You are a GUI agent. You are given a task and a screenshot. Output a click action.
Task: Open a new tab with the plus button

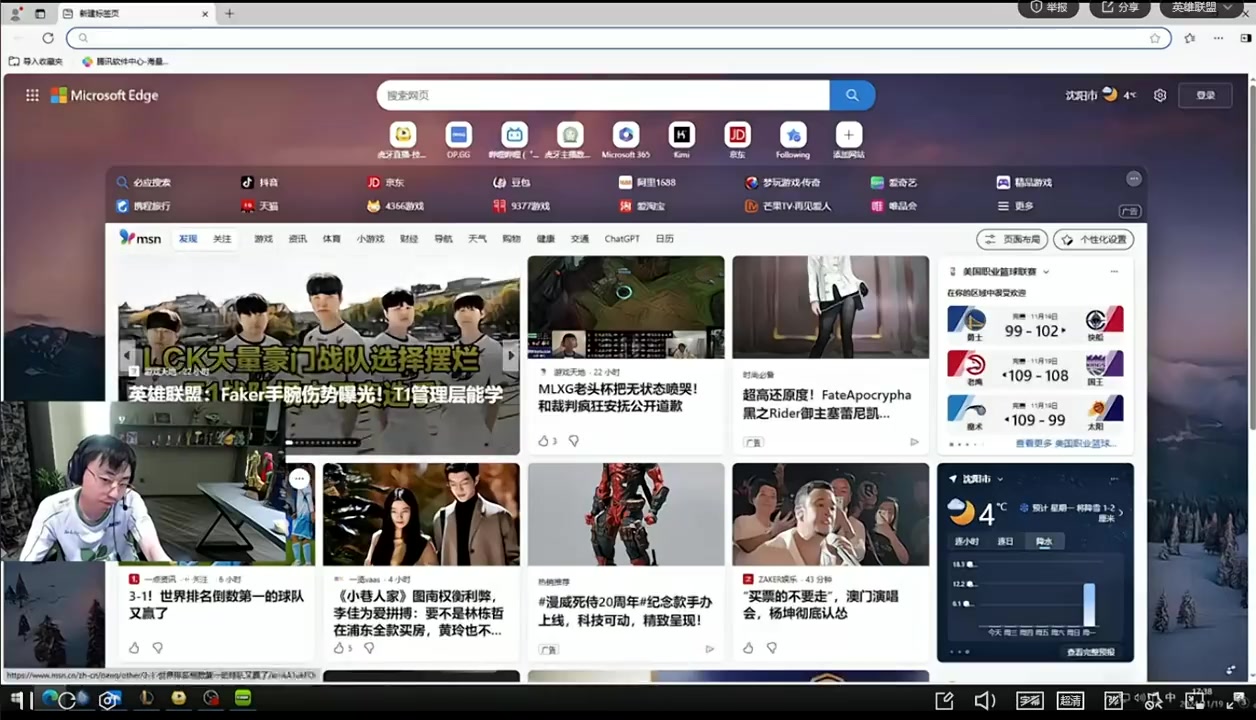click(229, 13)
